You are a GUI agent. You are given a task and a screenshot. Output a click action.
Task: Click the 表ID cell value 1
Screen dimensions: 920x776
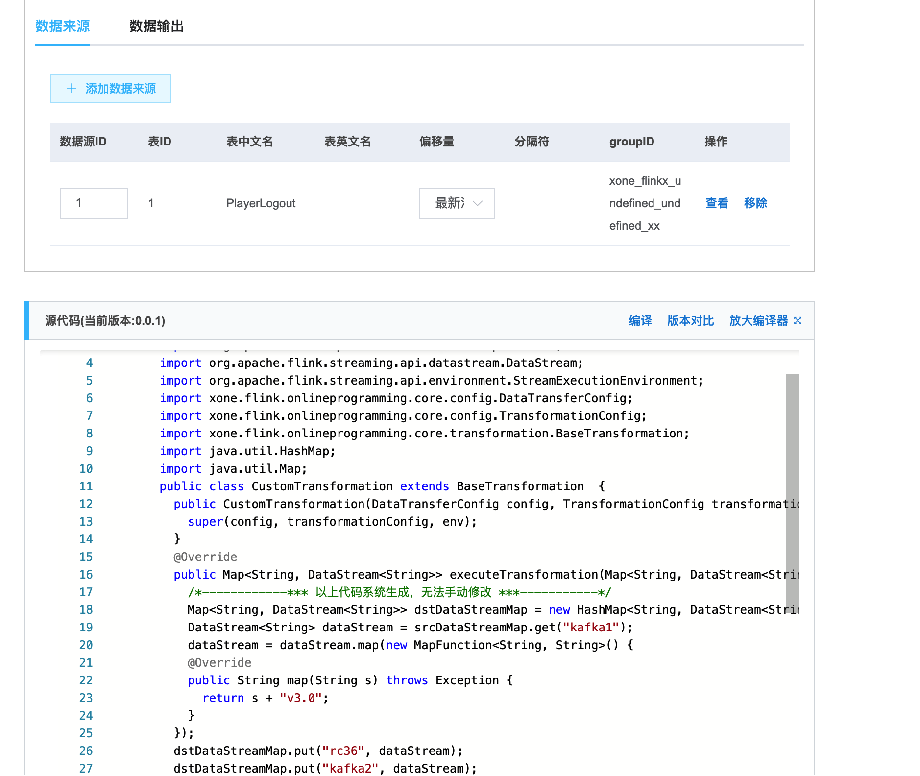(151, 203)
